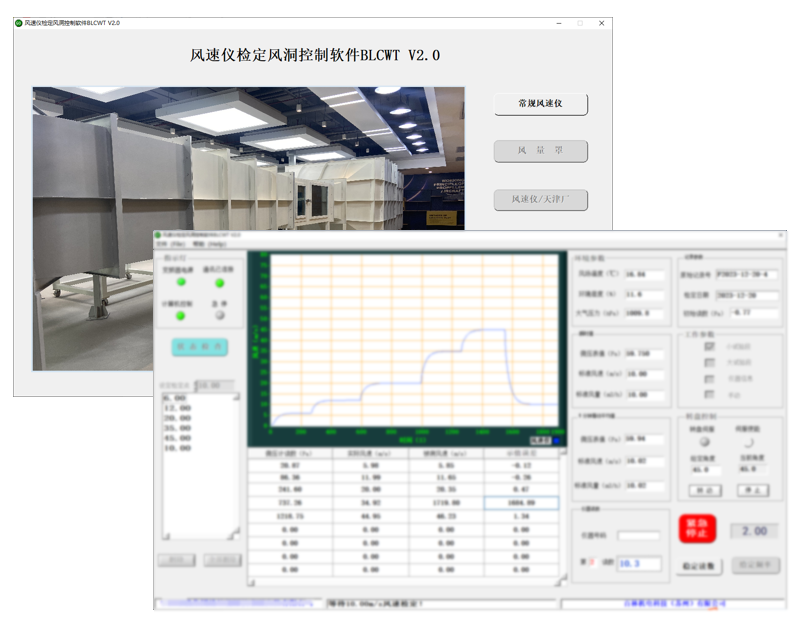Screen dimensions: 802x625
Task: Click the 风量罩 button
Action: pyautogui.click(x=540, y=151)
